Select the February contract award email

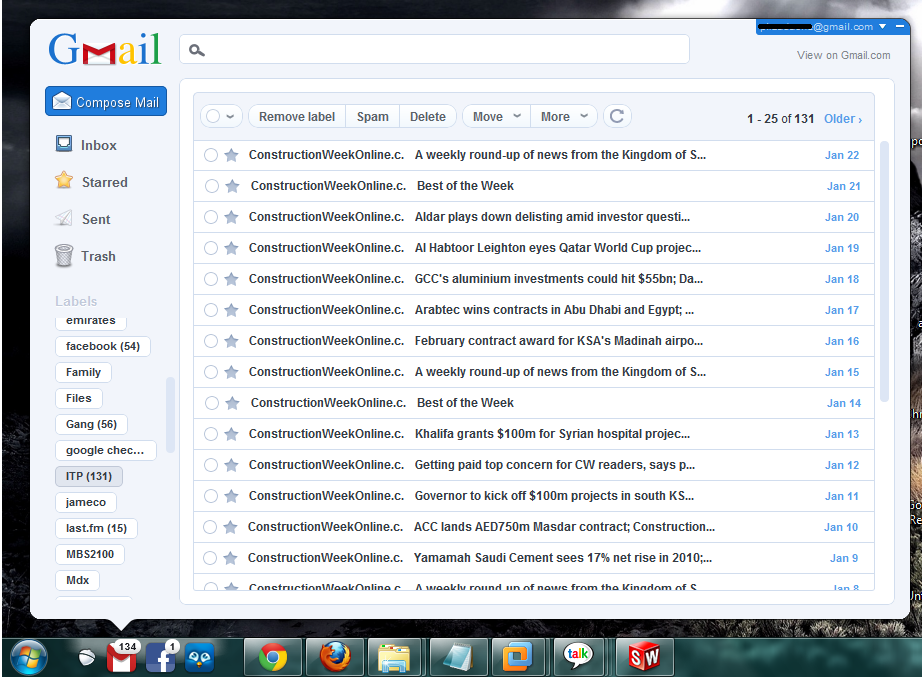pyautogui.click(x=211, y=341)
